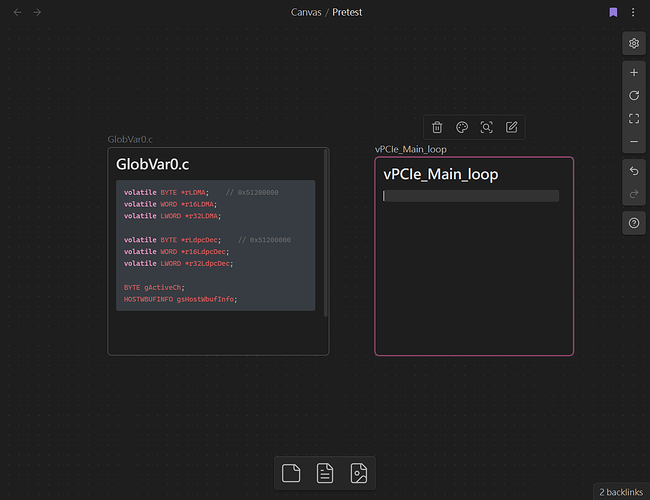Open the card color palette picker
The width and height of the screenshot is (650, 500).
462,127
